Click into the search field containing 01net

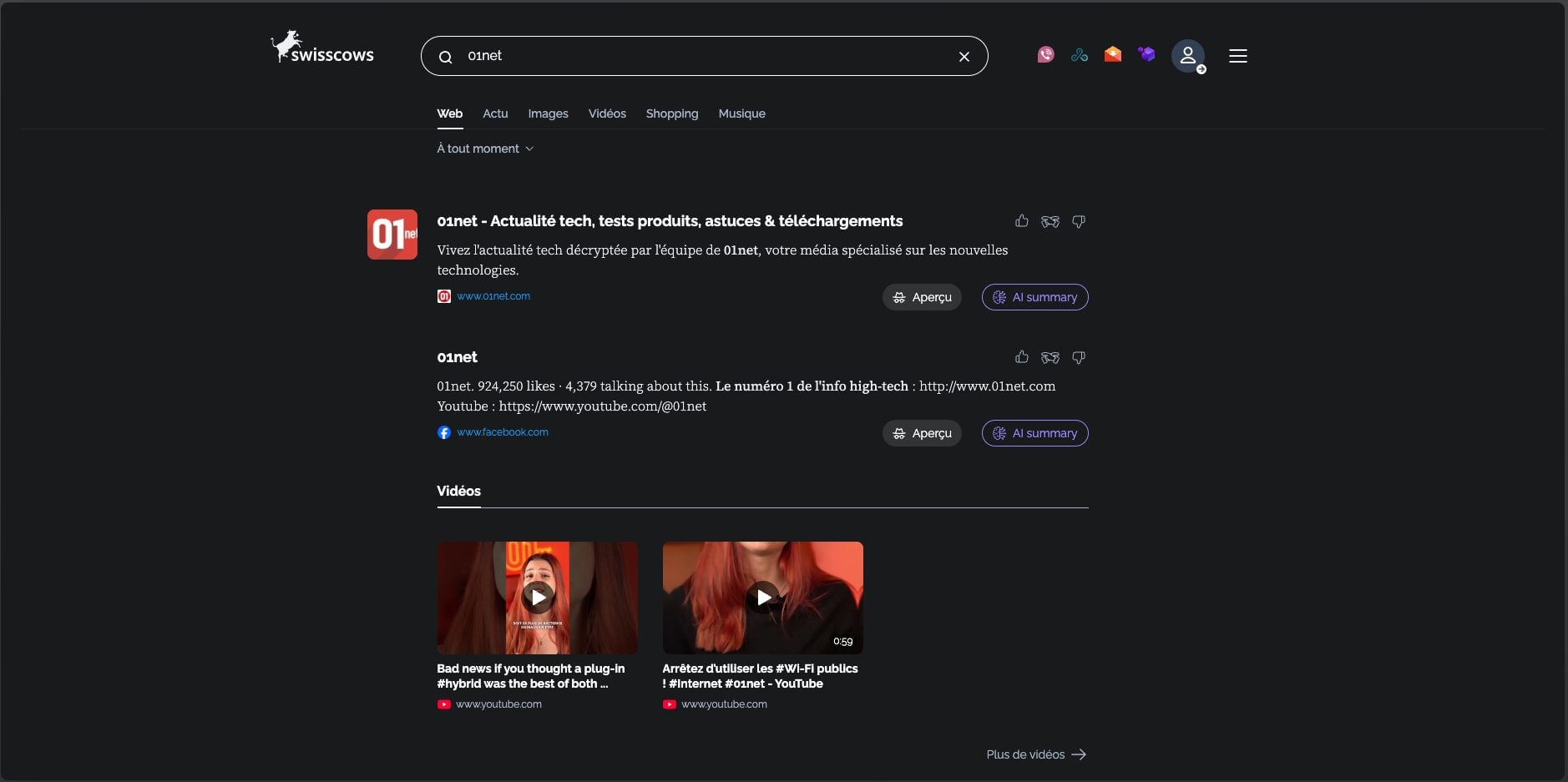point(705,56)
